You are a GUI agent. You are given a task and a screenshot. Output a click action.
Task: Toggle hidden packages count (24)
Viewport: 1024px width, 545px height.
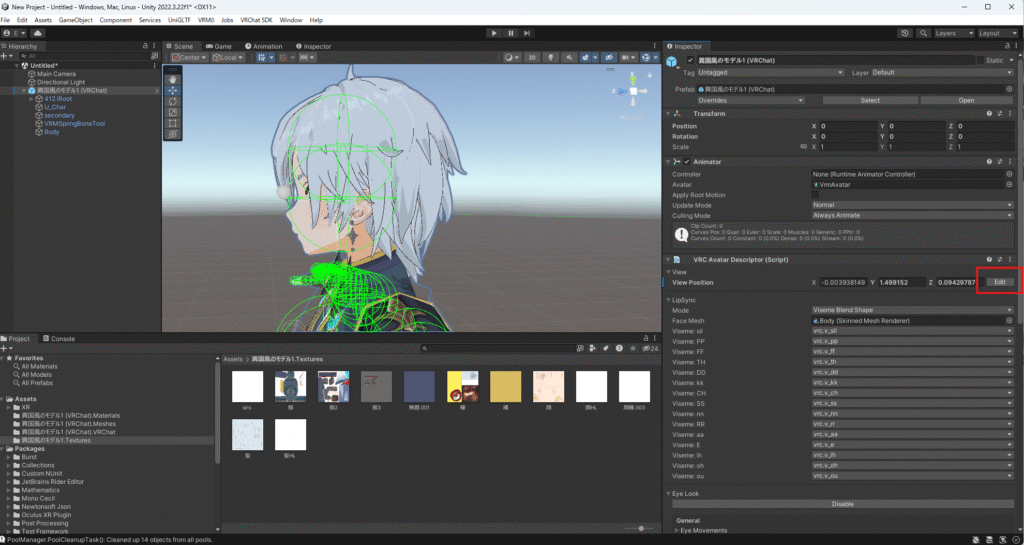650,349
